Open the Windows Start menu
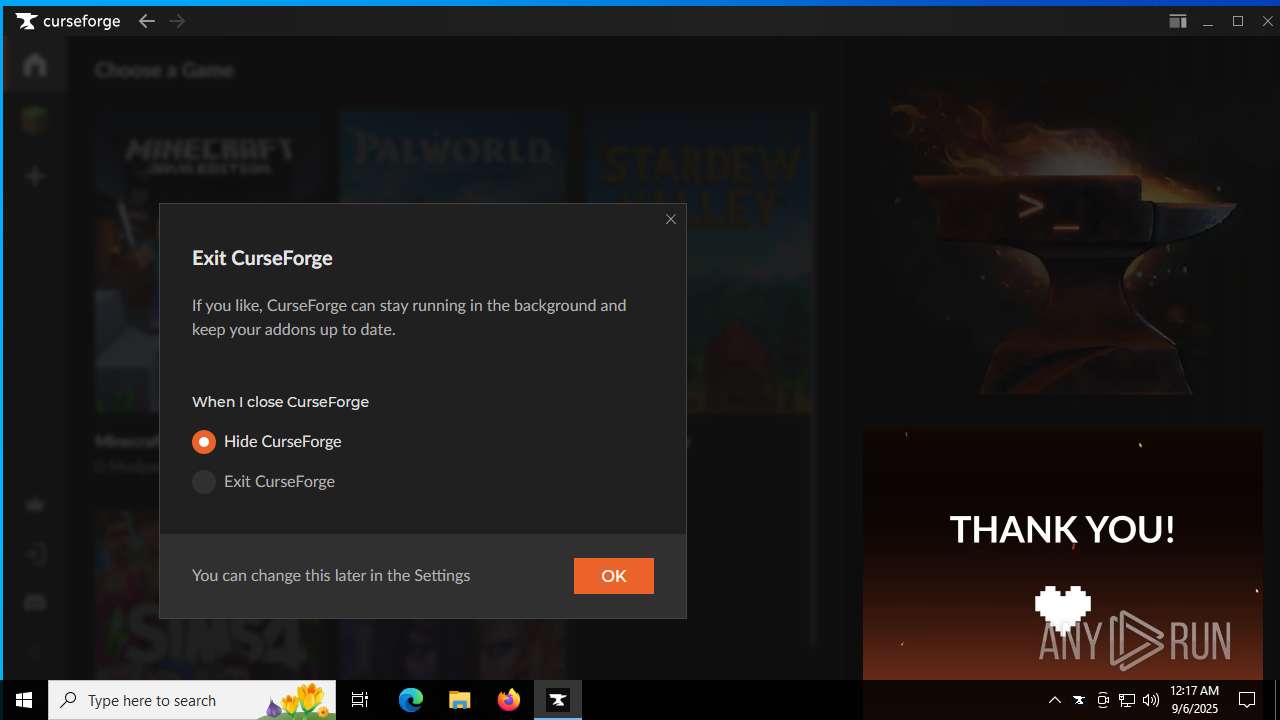Image resolution: width=1280 pixels, height=720 pixels. [x=24, y=700]
